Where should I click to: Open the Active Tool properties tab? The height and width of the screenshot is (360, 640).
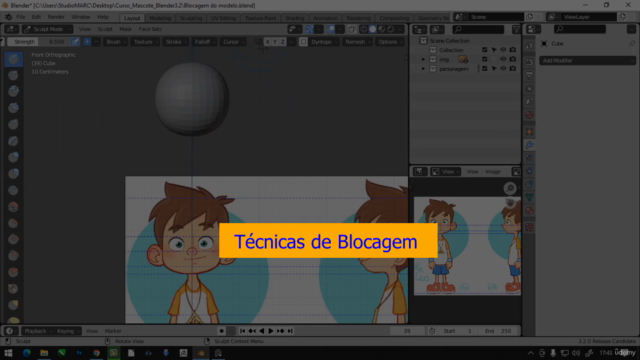click(x=529, y=46)
